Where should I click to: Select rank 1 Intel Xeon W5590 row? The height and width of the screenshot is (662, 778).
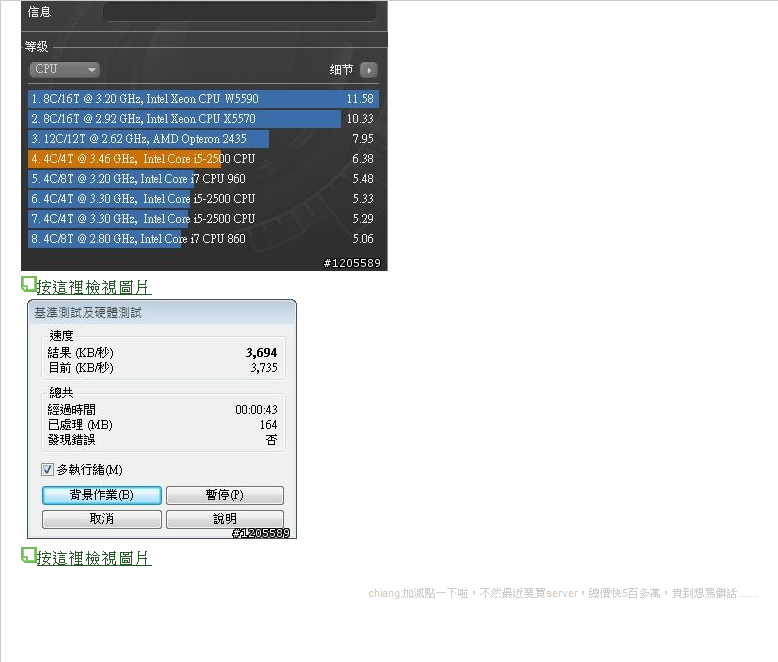click(203, 99)
